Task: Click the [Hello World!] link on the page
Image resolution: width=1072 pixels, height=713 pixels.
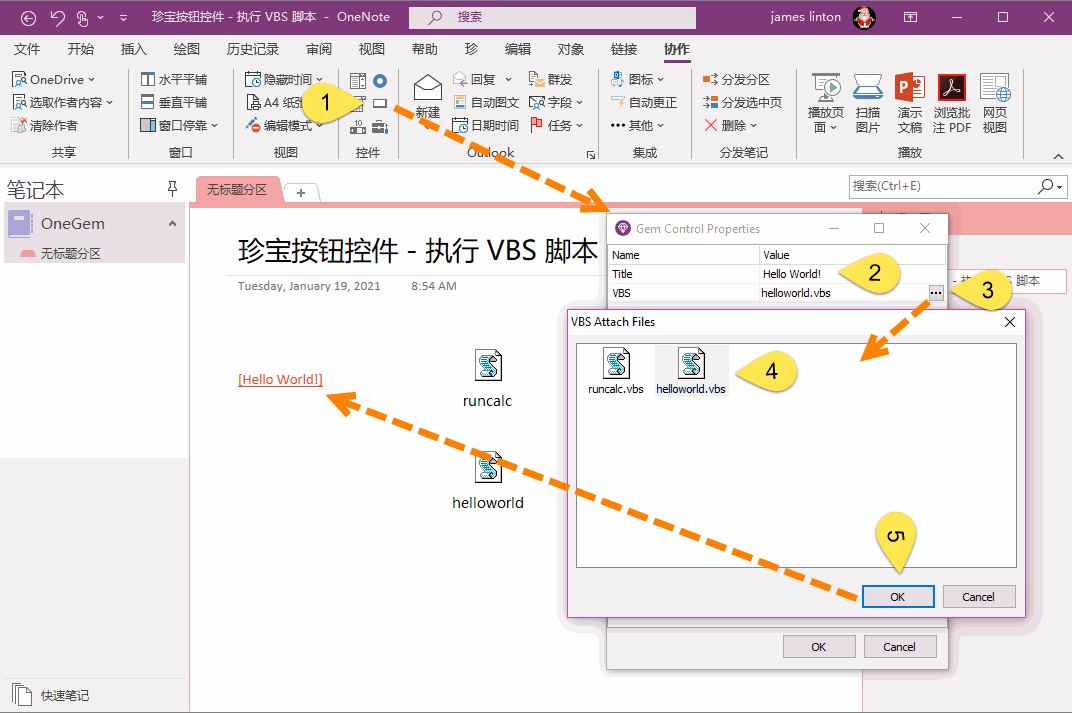Action: pos(280,379)
